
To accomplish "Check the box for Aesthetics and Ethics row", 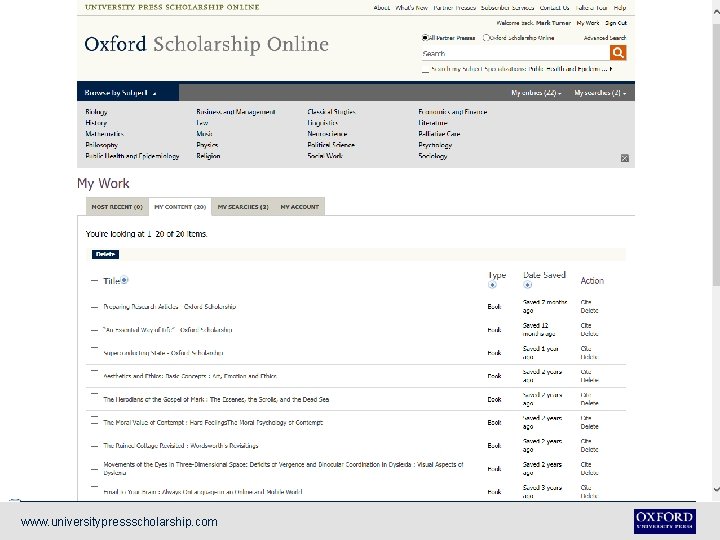I will pyautogui.click(x=94, y=371).
